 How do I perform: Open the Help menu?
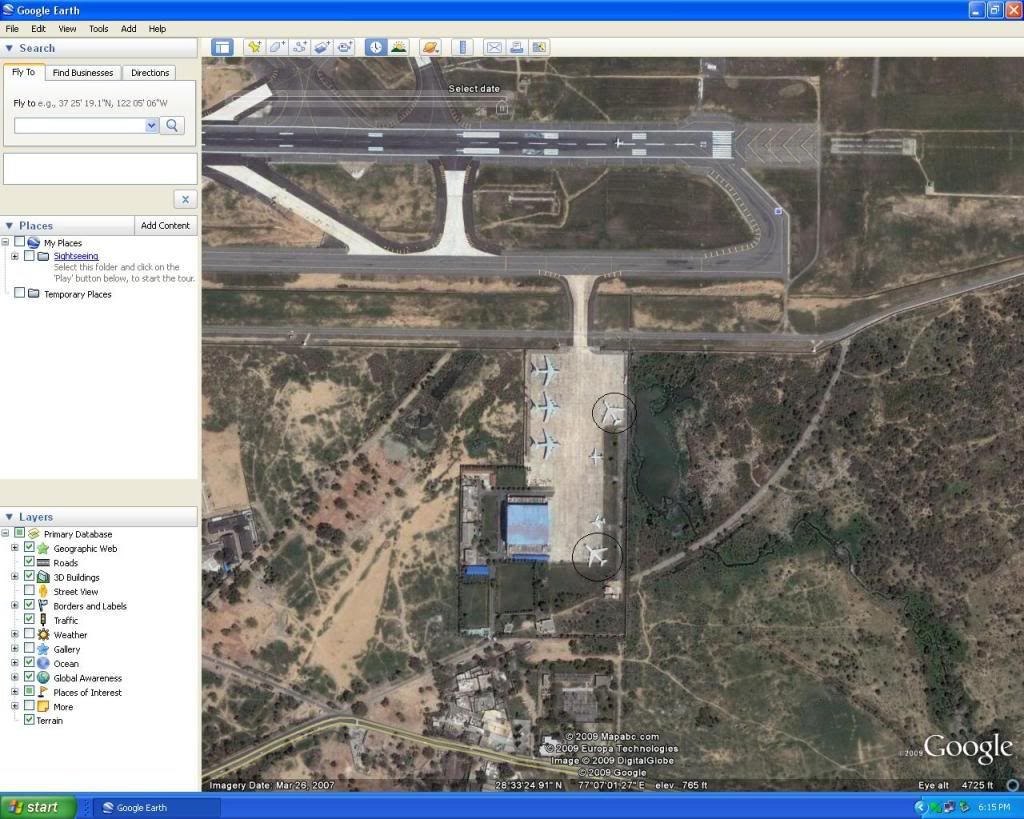[x=157, y=29]
